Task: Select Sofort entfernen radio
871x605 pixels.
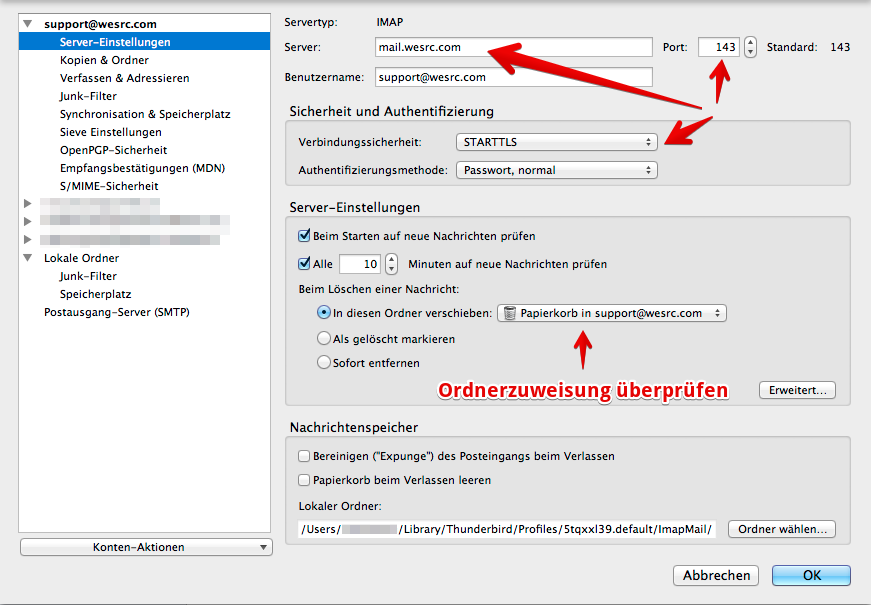Action: click(x=324, y=362)
